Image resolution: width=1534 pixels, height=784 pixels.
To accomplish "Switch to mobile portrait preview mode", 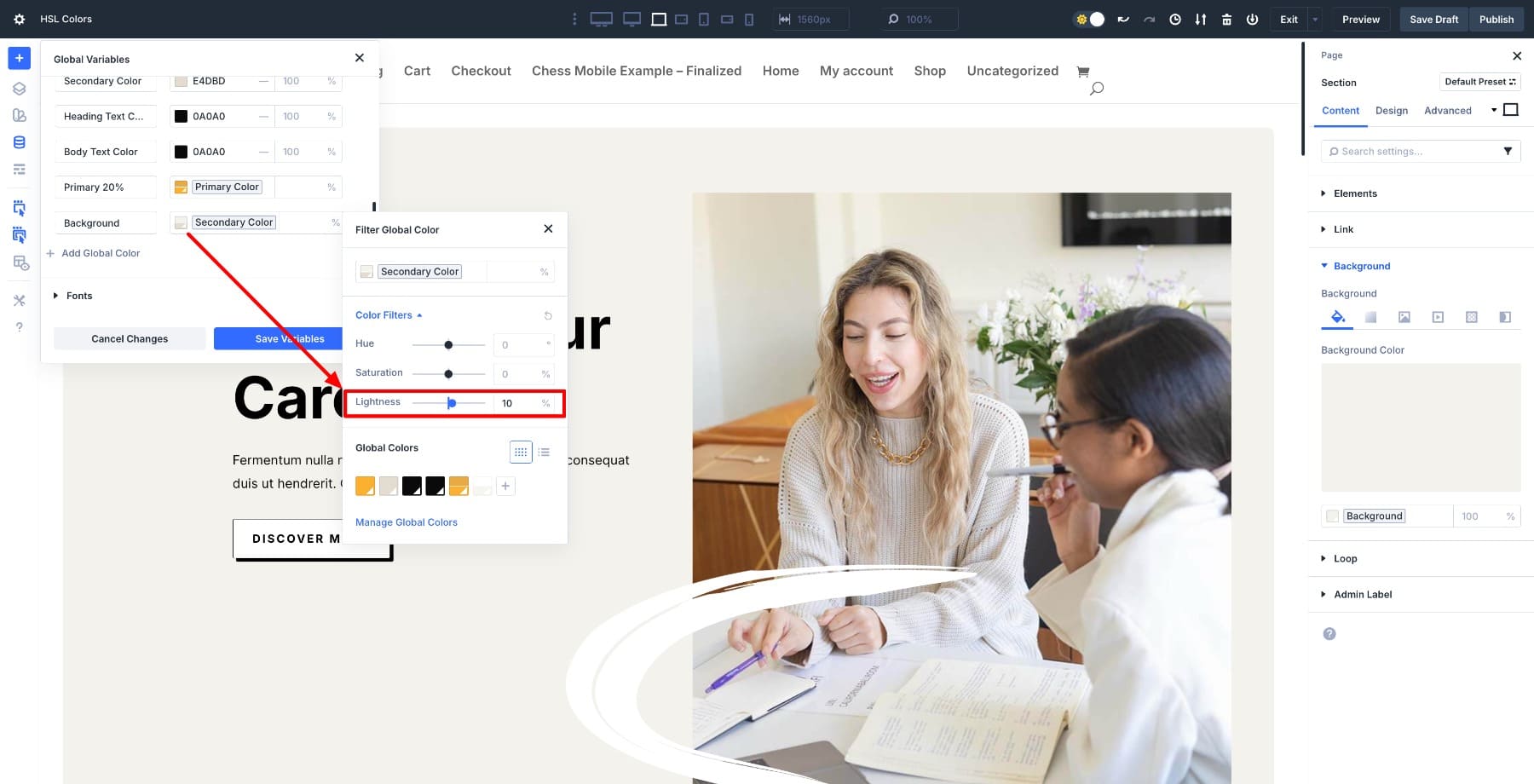I will (749, 19).
